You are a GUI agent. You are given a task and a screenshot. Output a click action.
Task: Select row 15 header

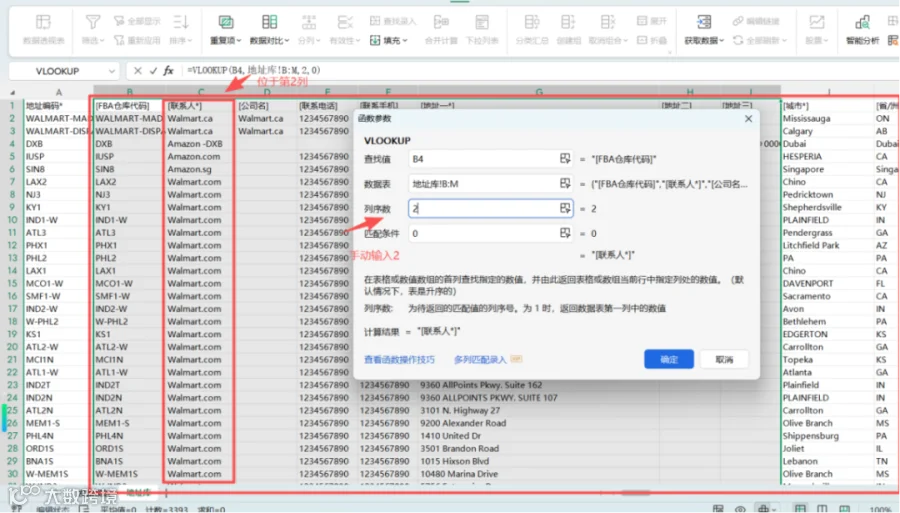coord(11,283)
